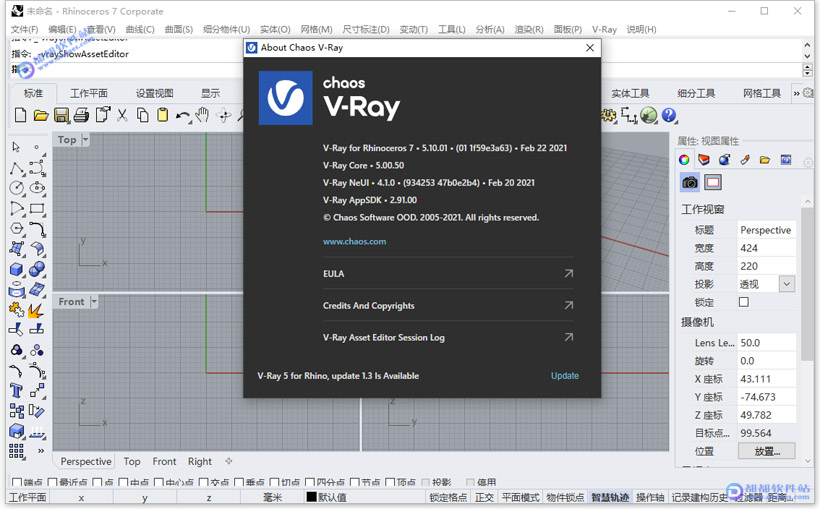The image size is (820, 509).
Task: Switch to 网格工具 toolbar tab
Action: (x=762, y=93)
